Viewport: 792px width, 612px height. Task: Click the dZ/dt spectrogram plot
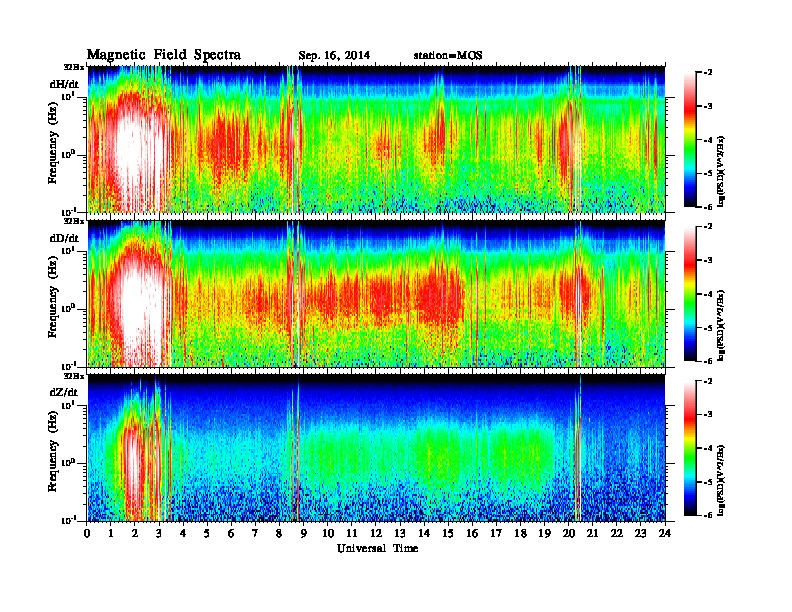pos(376,448)
